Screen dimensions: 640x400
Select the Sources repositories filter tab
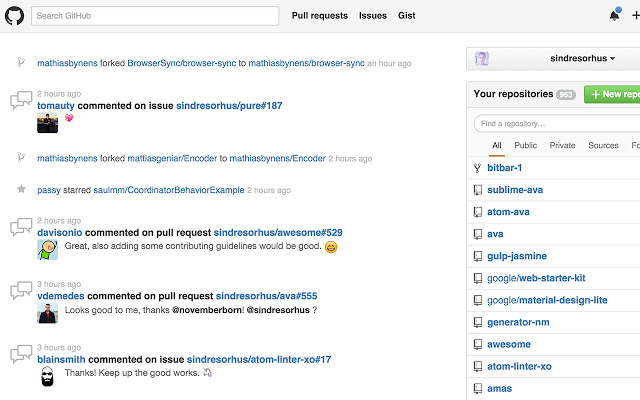tap(603, 146)
